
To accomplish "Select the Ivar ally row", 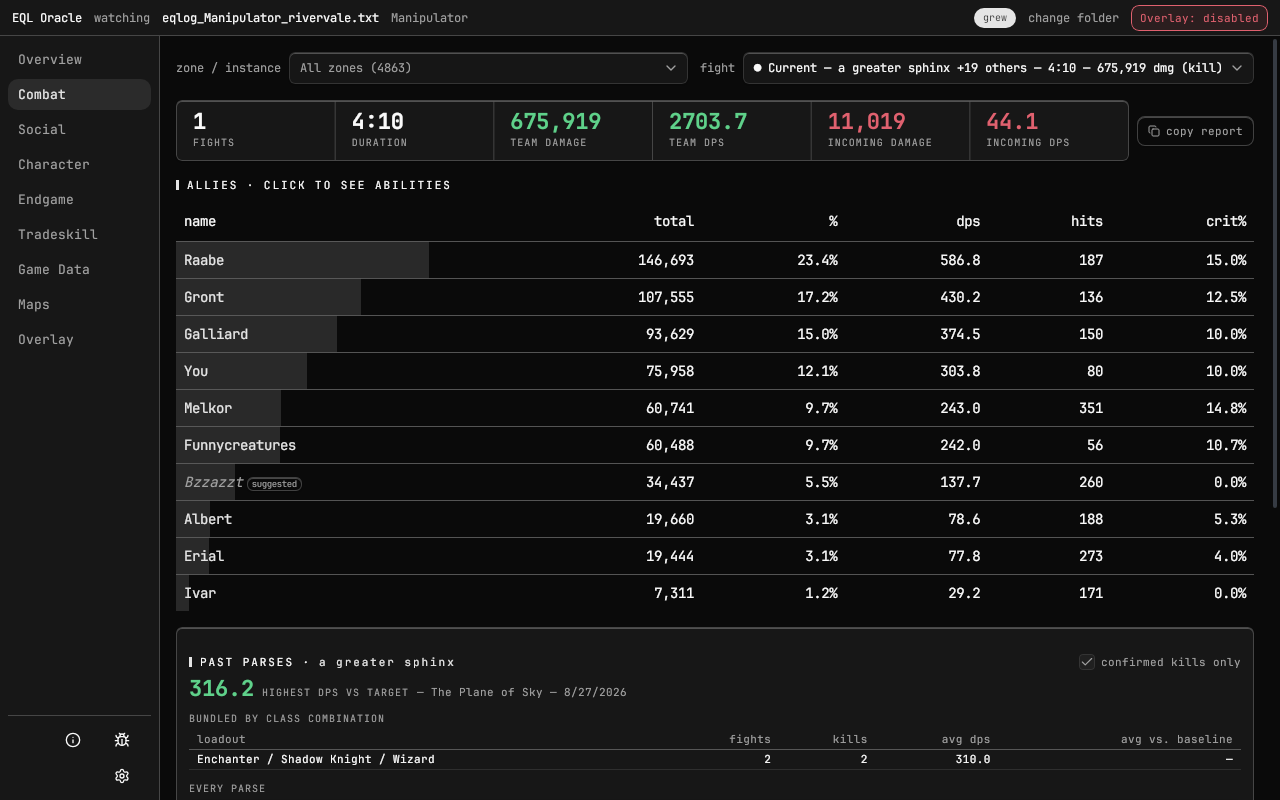I will [715, 593].
